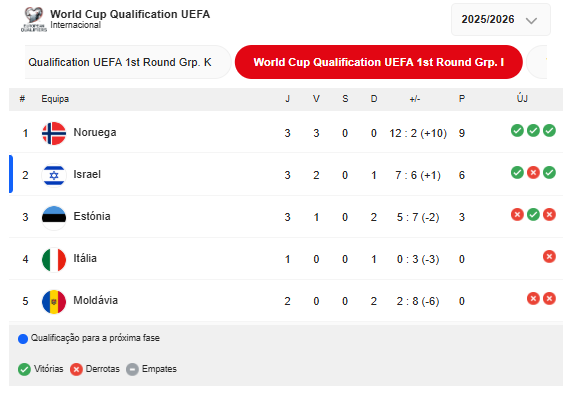Click the World Cup Qualification UEFA title
This screenshot has width=569, height=399.
tap(130, 14)
